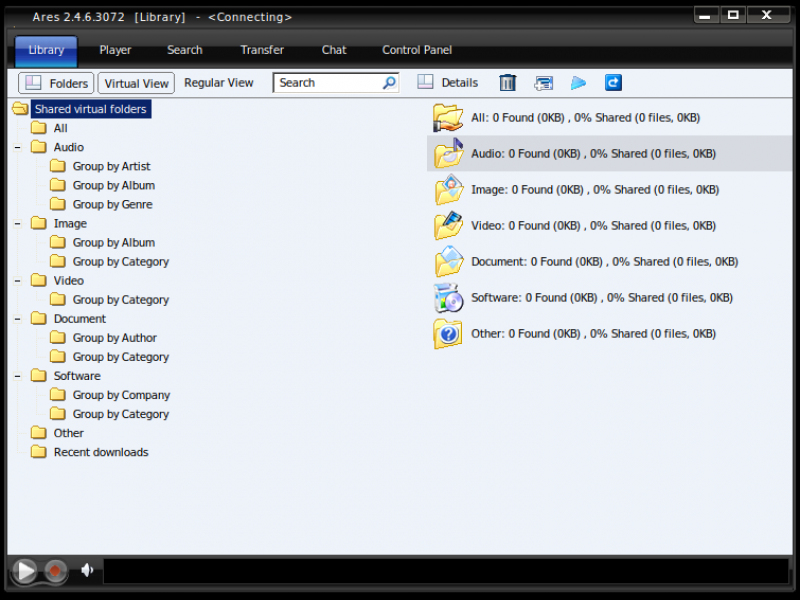
Task: Collapse the Audio tree node
Action: (17, 148)
